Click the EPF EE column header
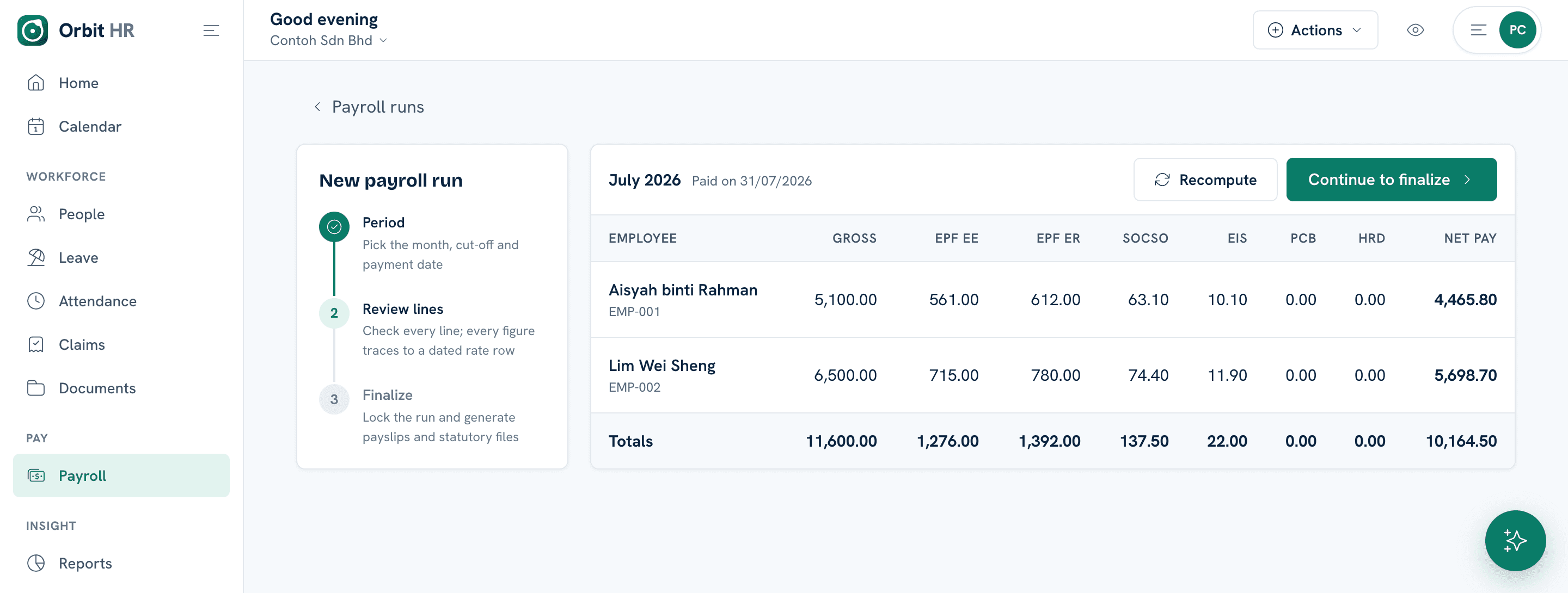Viewport: 1568px width, 593px height. pos(956,238)
